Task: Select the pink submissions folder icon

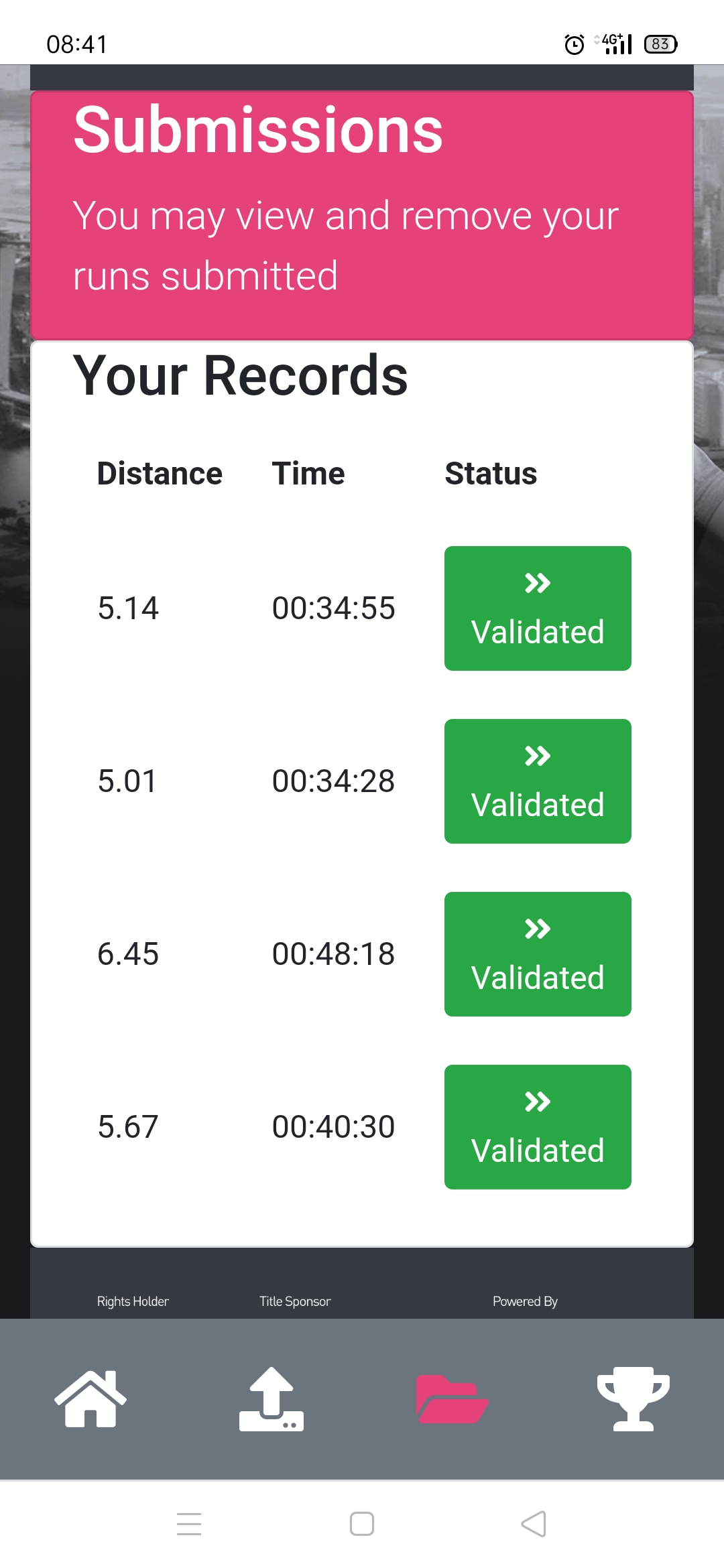Action: pos(452,1398)
